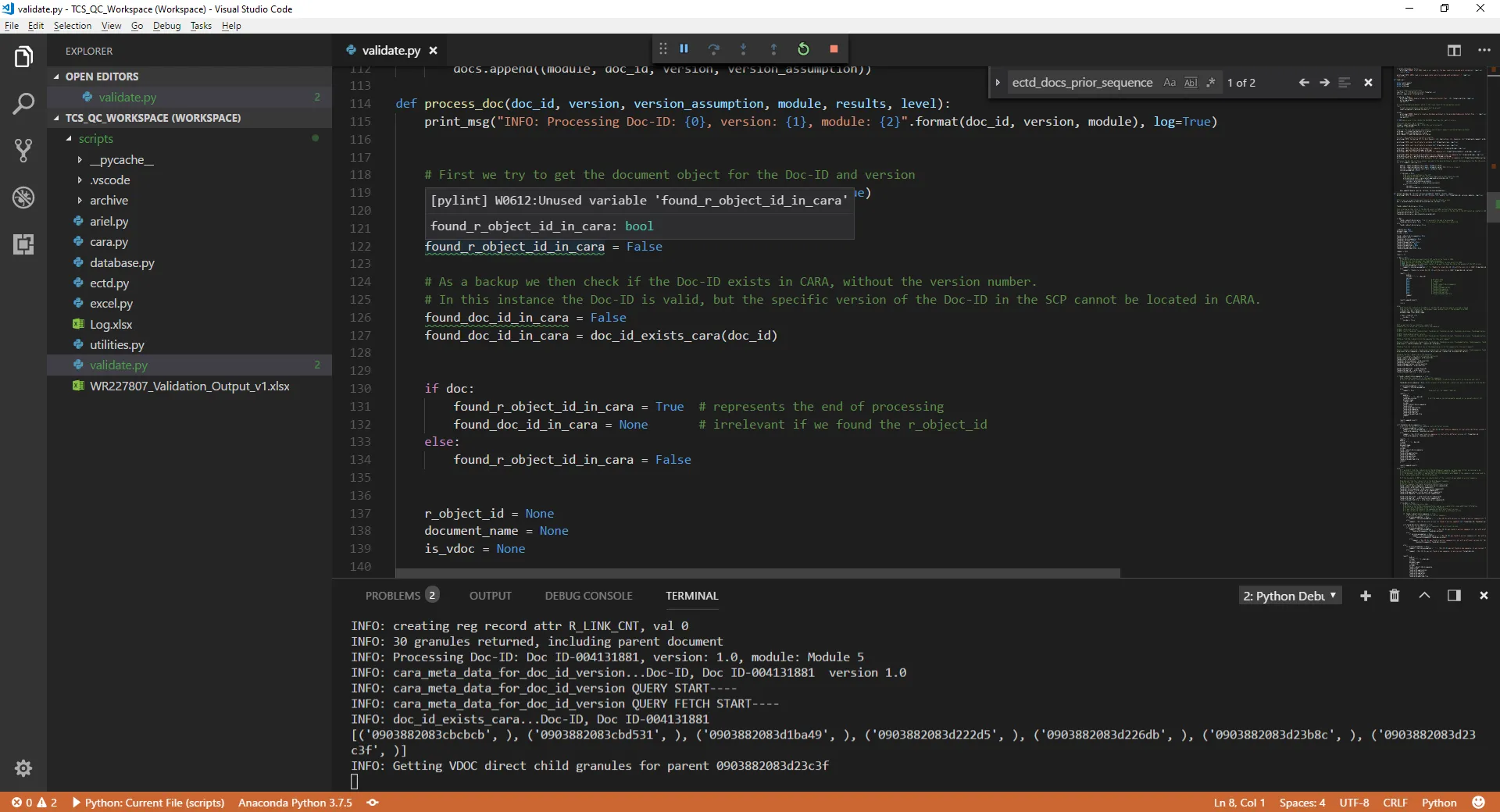This screenshot has height=812, width=1500.
Task: Open the database.py file
Action: (x=122, y=263)
